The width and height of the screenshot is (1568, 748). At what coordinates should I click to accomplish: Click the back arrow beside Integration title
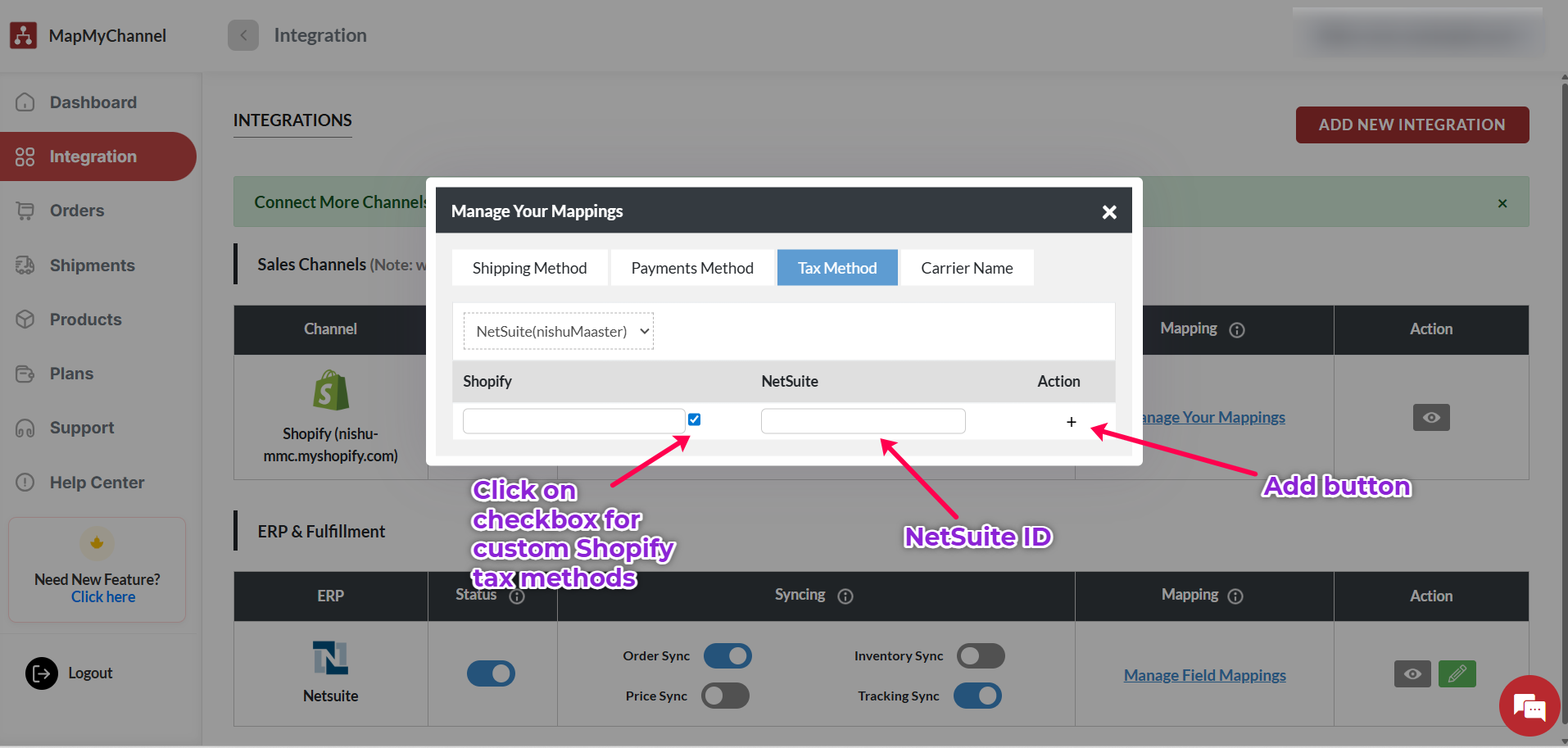tap(243, 35)
